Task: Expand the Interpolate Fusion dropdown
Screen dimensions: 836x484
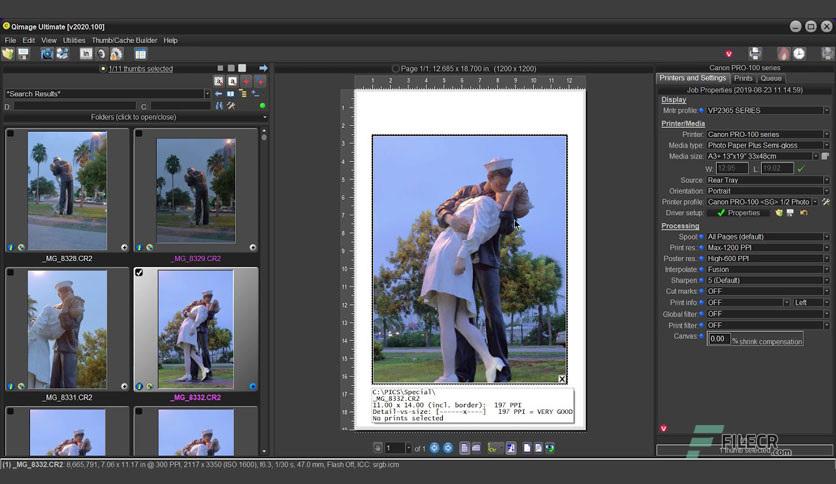Action: [768, 269]
